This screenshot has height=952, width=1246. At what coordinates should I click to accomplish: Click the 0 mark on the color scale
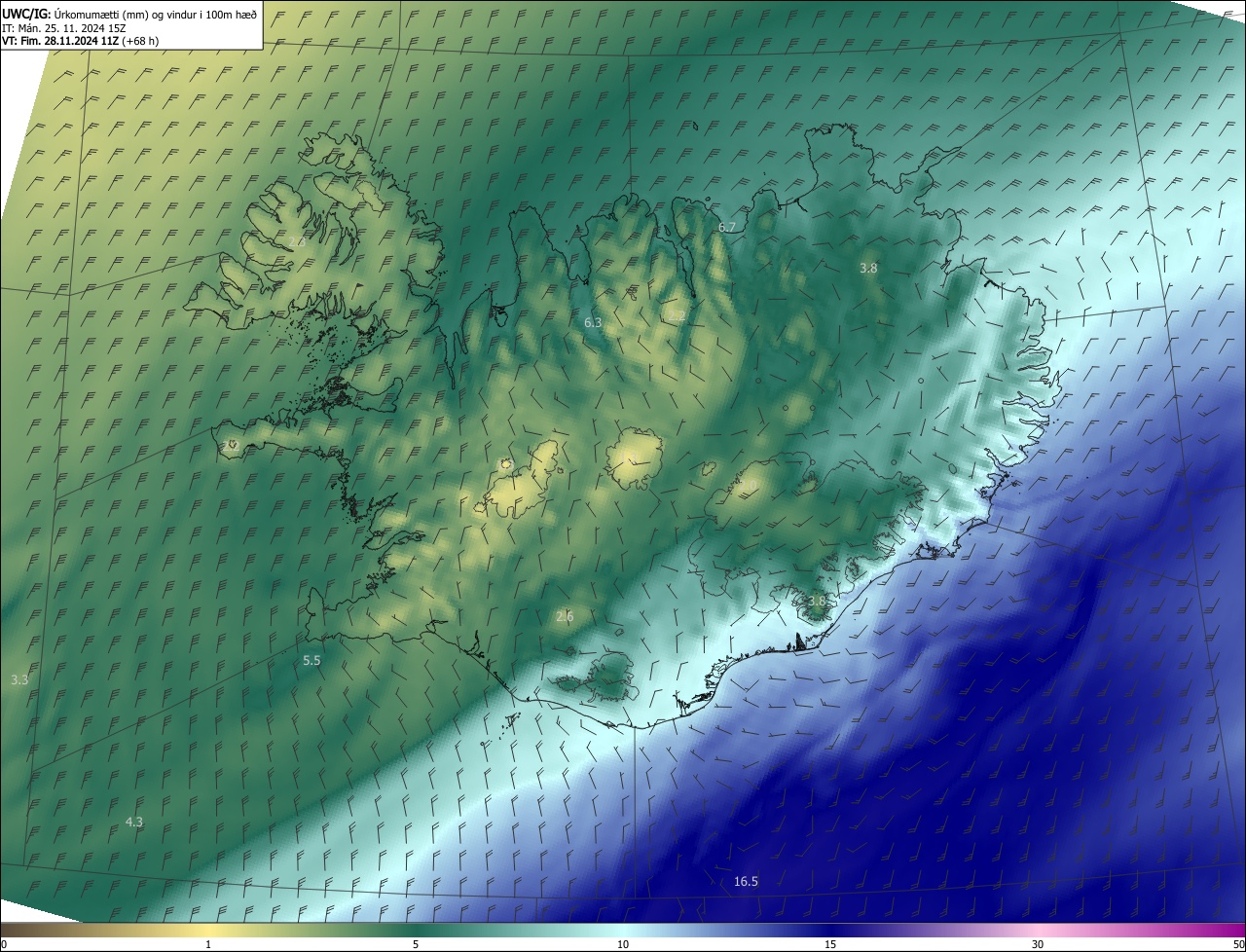[4, 944]
